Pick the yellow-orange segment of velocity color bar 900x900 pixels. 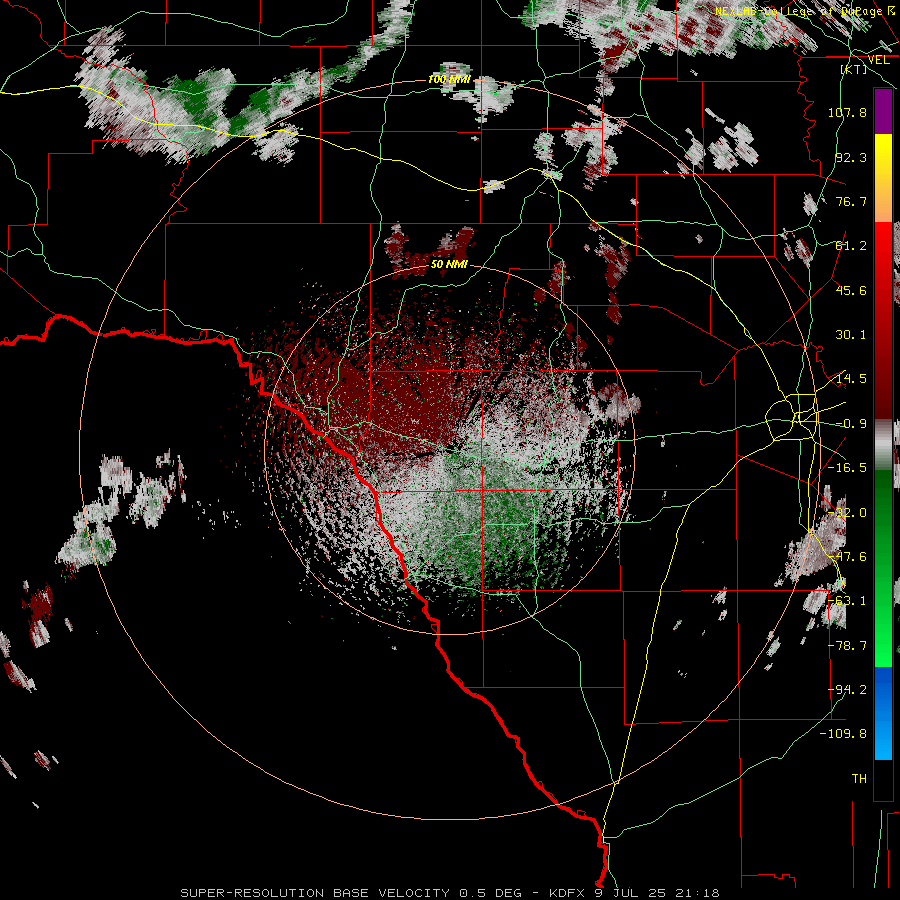click(x=883, y=178)
